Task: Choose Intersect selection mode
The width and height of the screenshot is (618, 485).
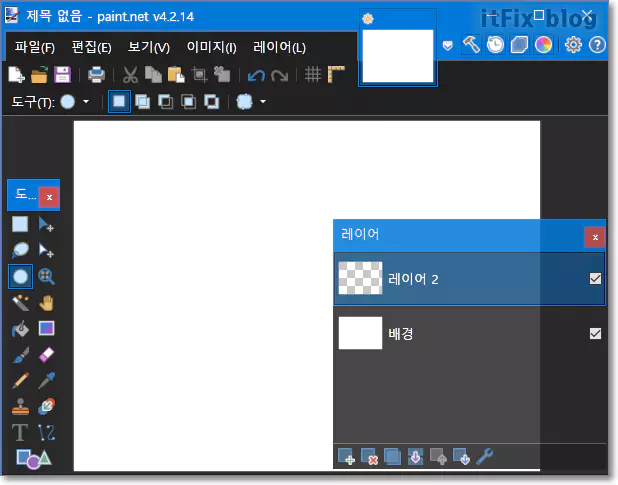Action: pos(188,102)
